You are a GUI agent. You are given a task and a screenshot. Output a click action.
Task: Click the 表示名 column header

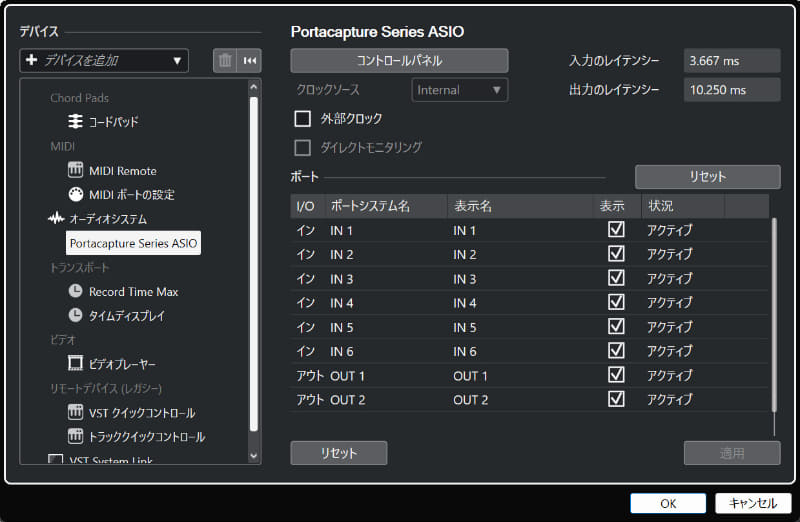[520, 206]
